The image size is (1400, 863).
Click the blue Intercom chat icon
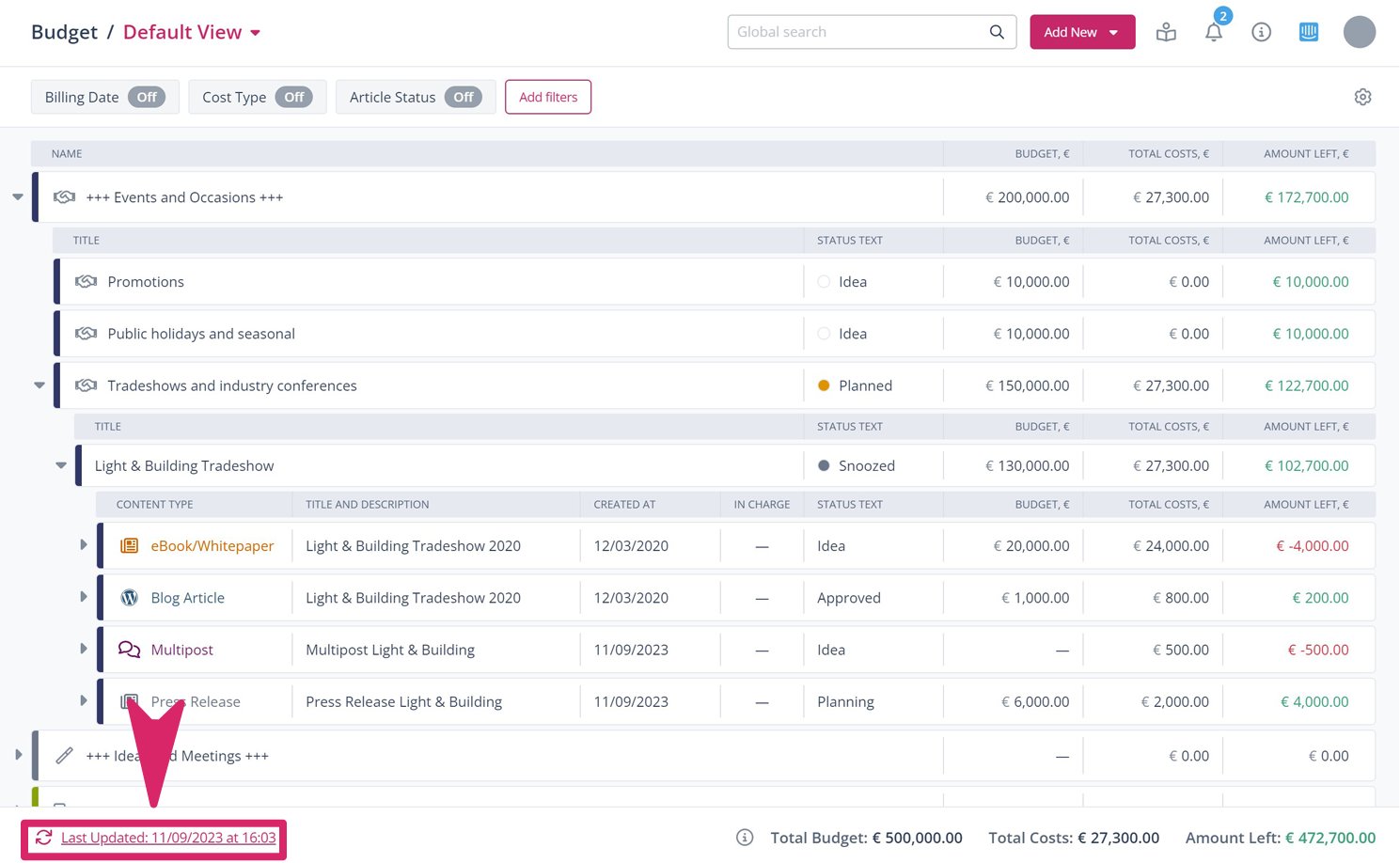(1308, 32)
